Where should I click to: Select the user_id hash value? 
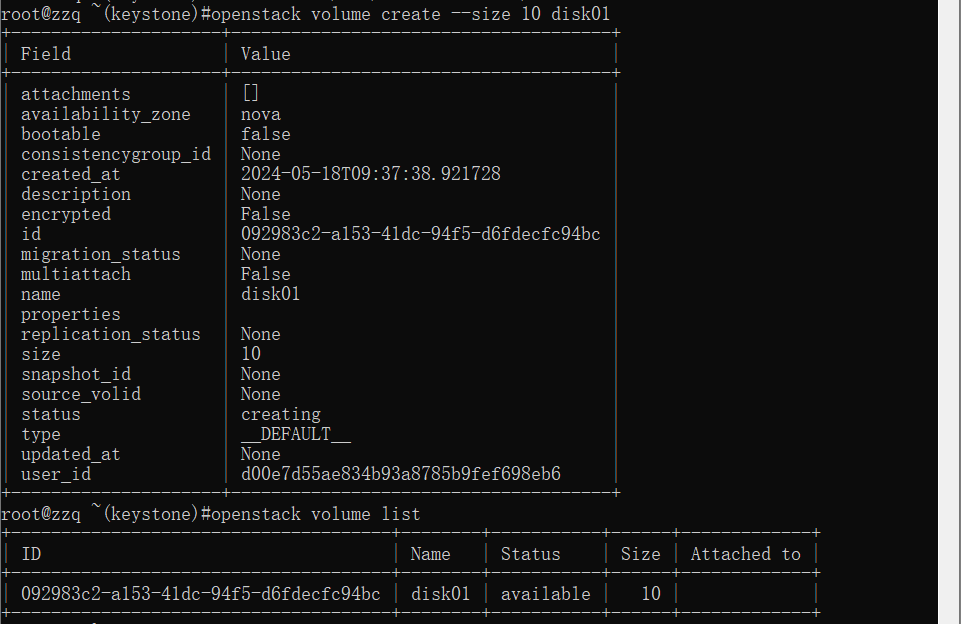pos(401,474)
